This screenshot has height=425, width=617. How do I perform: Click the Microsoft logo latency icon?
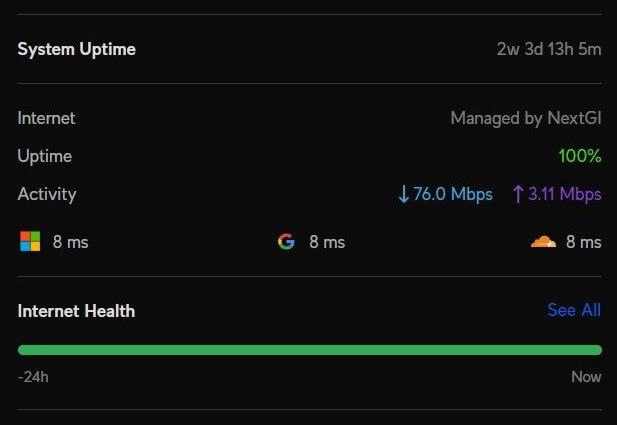[30, 242]
